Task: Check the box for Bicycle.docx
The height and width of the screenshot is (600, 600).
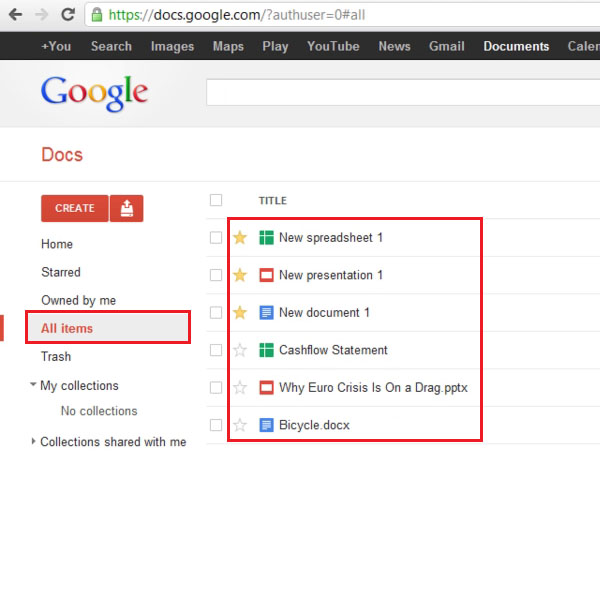Action: click(x=216, y=425)
